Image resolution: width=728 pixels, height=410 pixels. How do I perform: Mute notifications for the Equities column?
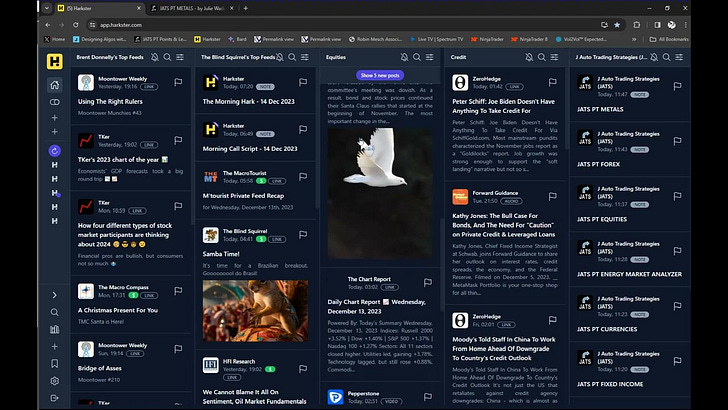(404, 57)
